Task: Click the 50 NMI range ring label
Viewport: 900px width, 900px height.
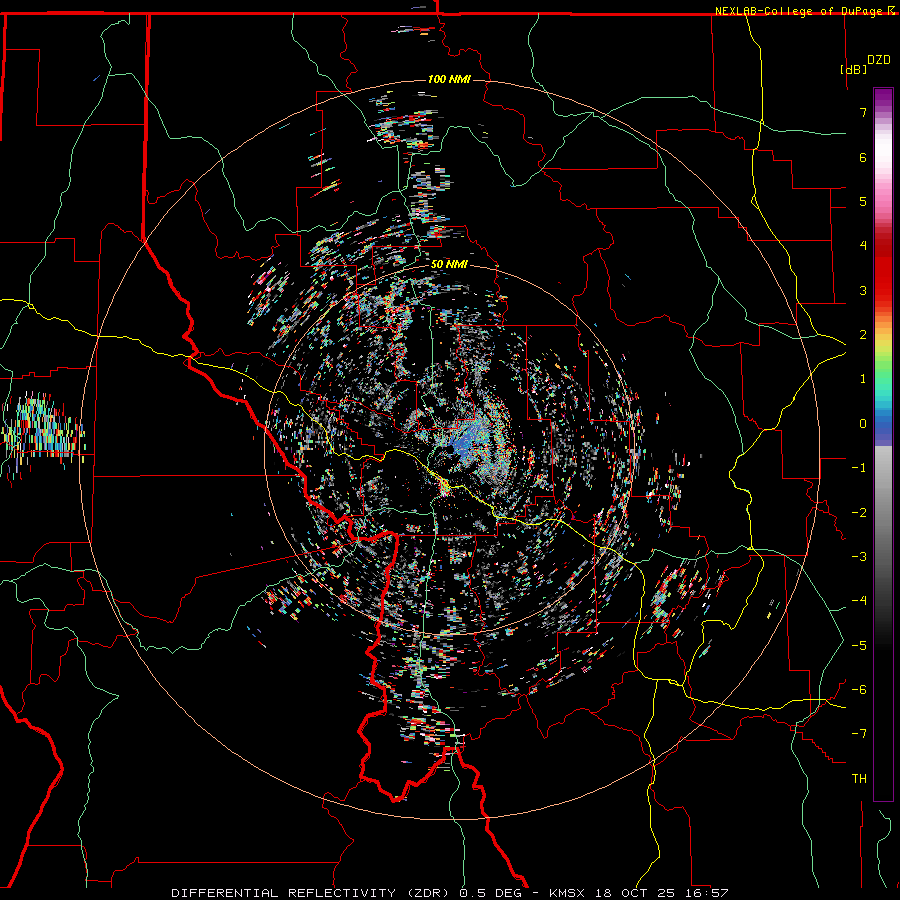Action: point(449,264)
